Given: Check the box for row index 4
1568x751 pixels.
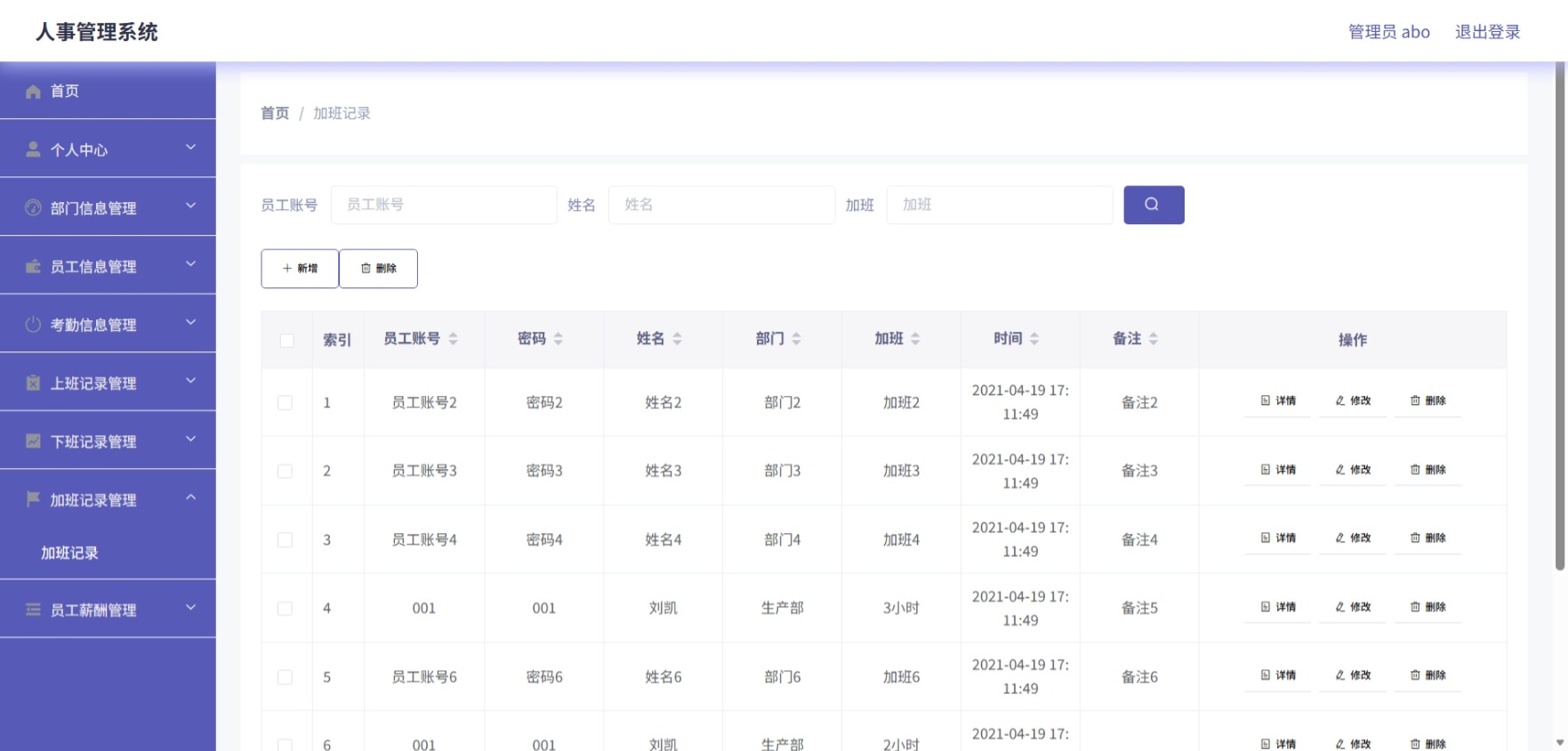Looking at the screenshot, I should coord(285,609).
